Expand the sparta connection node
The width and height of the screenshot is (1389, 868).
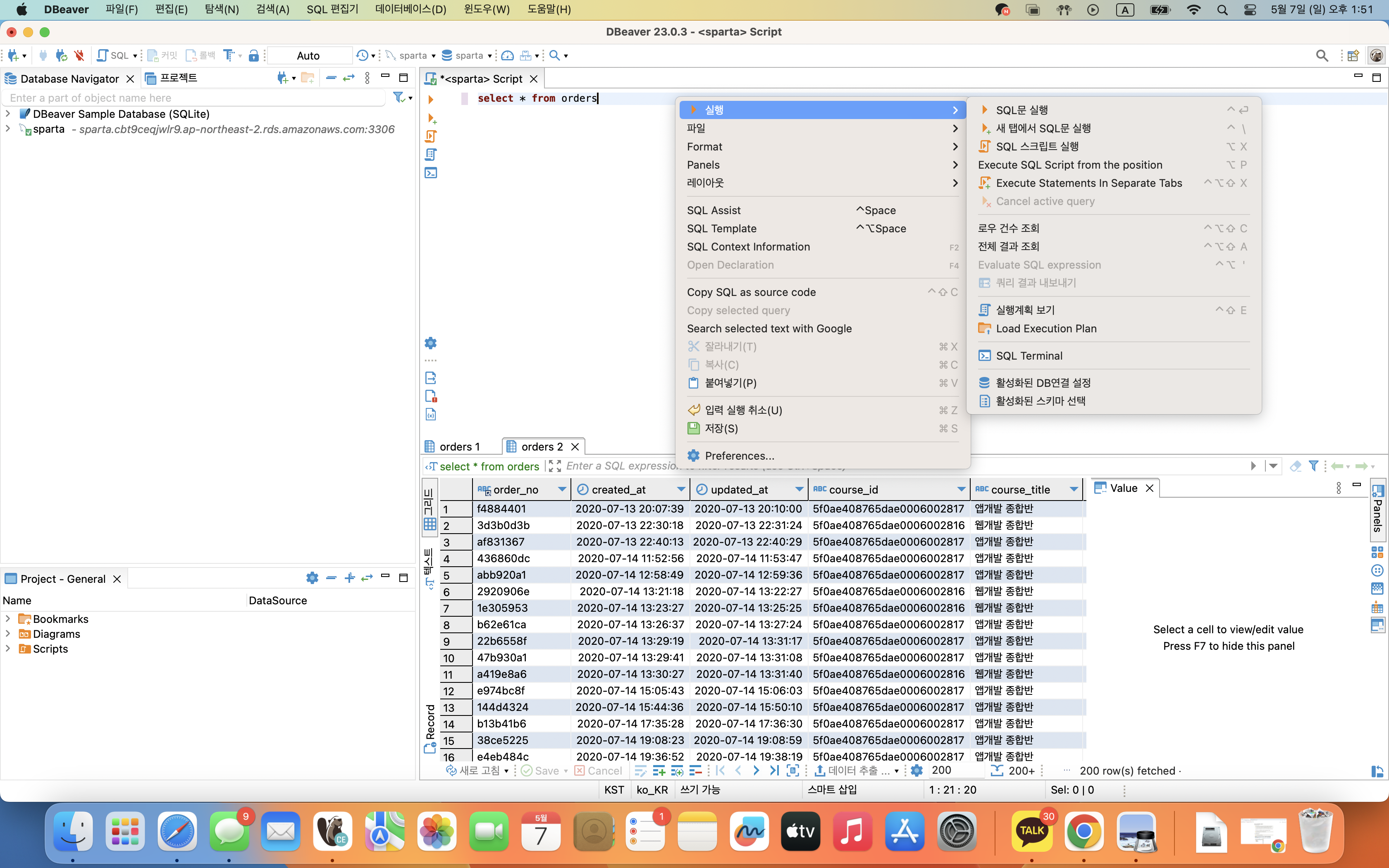[8, 129]
